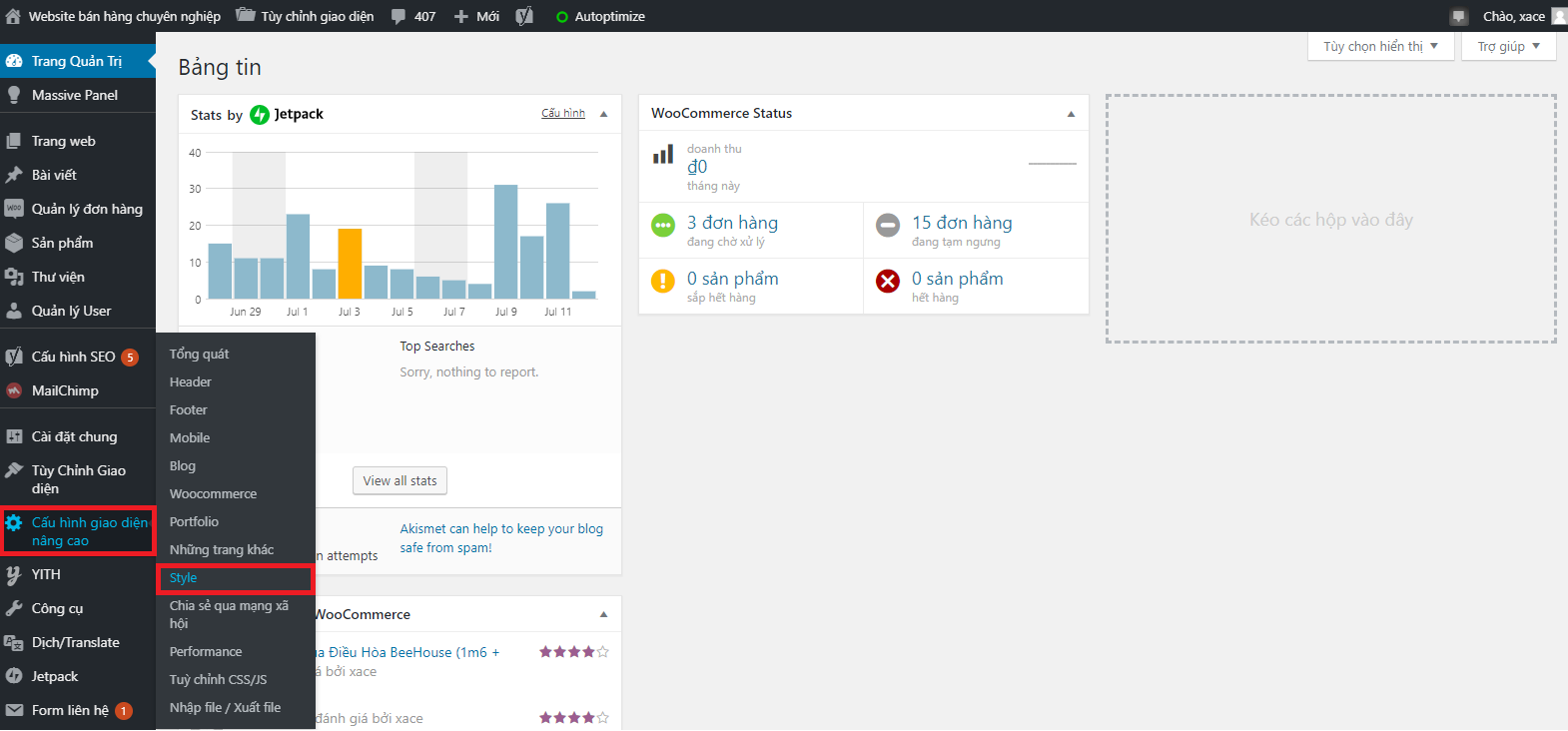Click the green processing orders icon
Screen dimensions: 1568x731
tap(663, 225)
